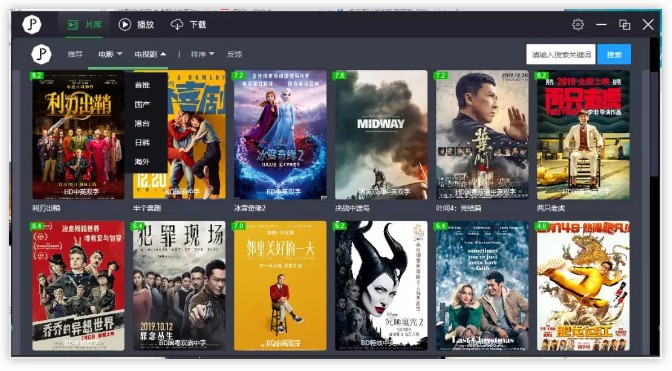Open the 片库 library tab

click(x=84, y=24)
